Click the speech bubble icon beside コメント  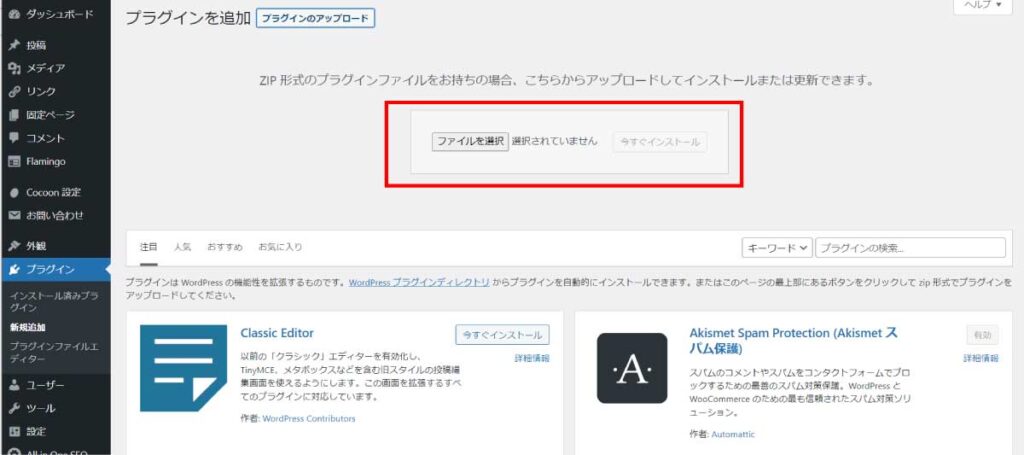point(14,138)
